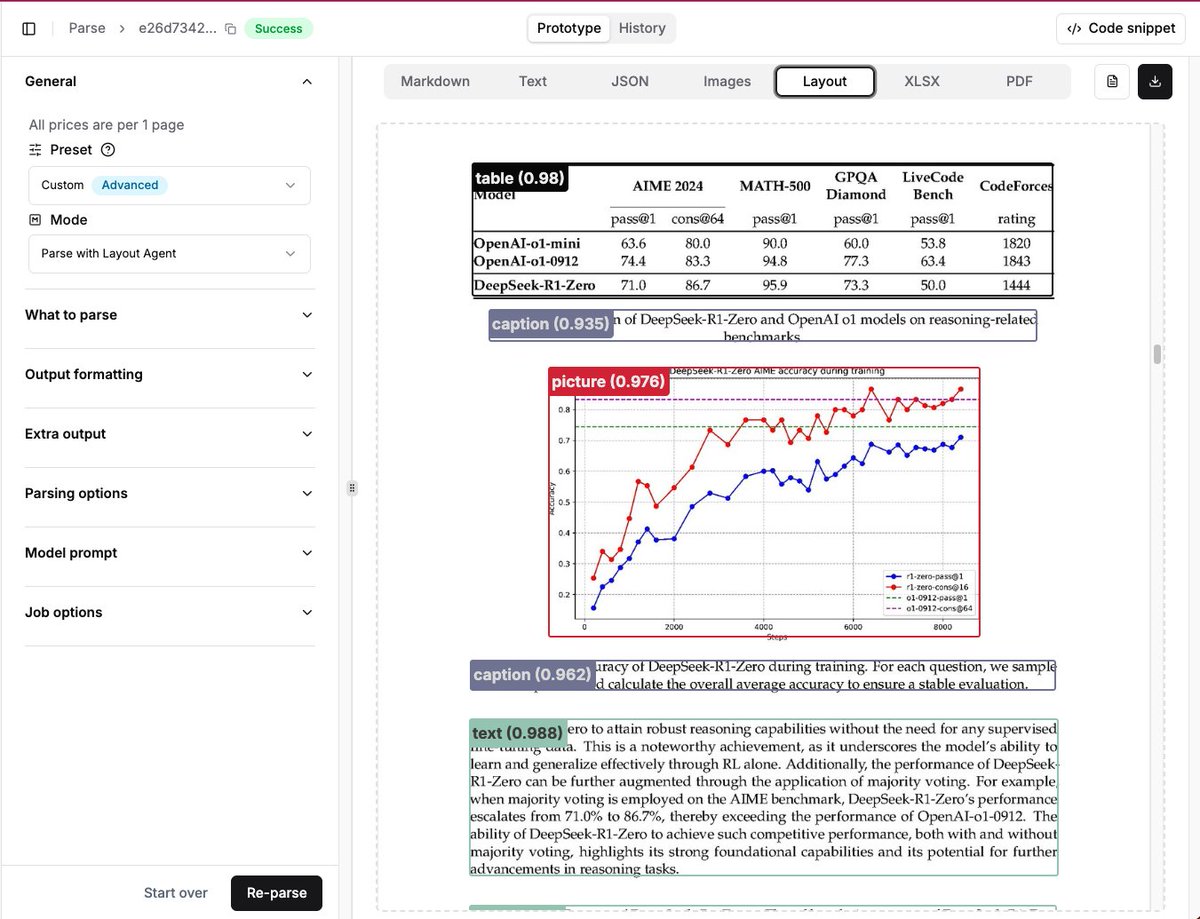Image resolution: width=1200 pixels, height=919 pixels.
Task: Select the Markdown output tab
Action: (435, 82)
